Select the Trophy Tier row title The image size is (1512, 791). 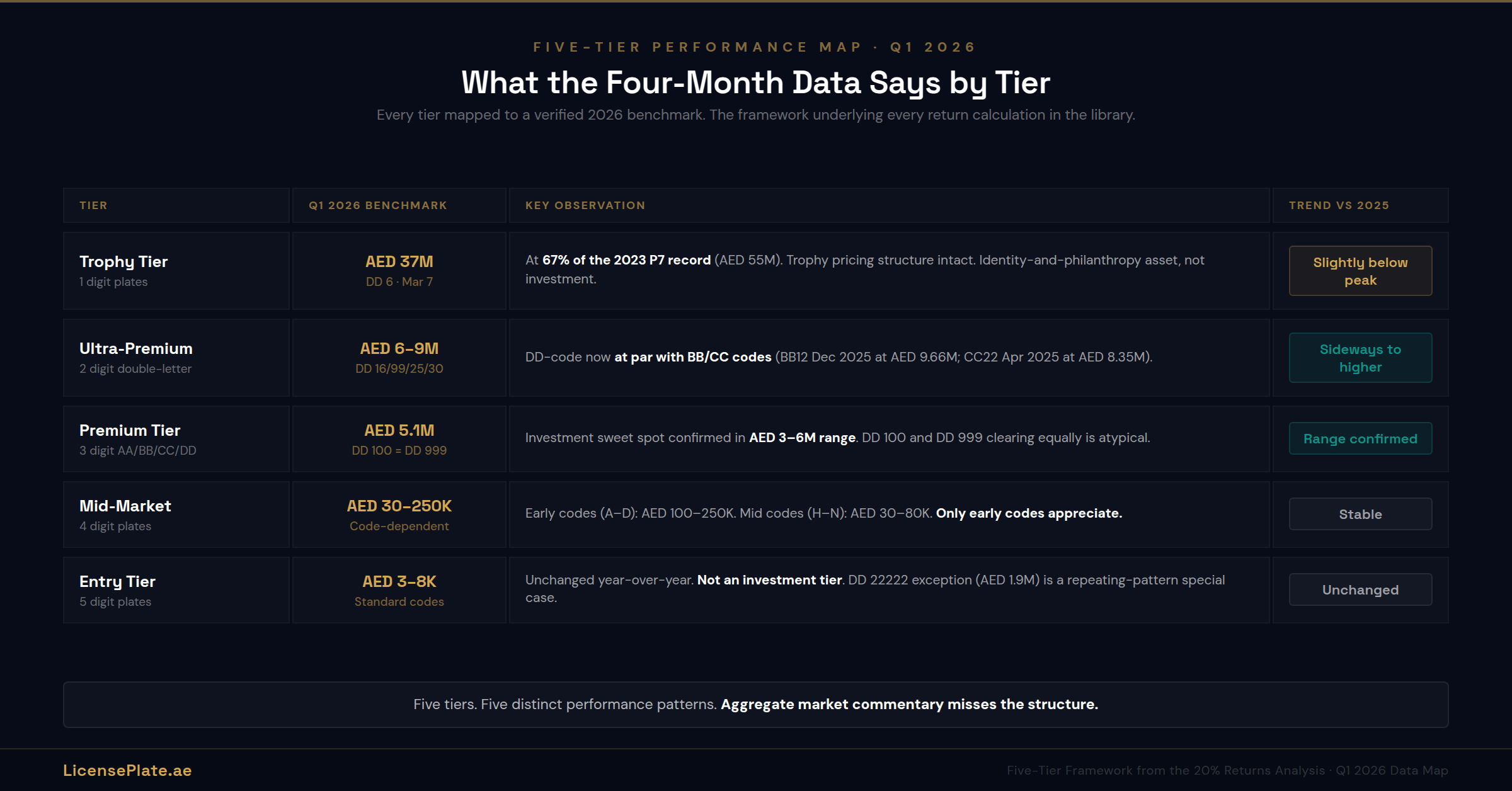pos(123,261)
